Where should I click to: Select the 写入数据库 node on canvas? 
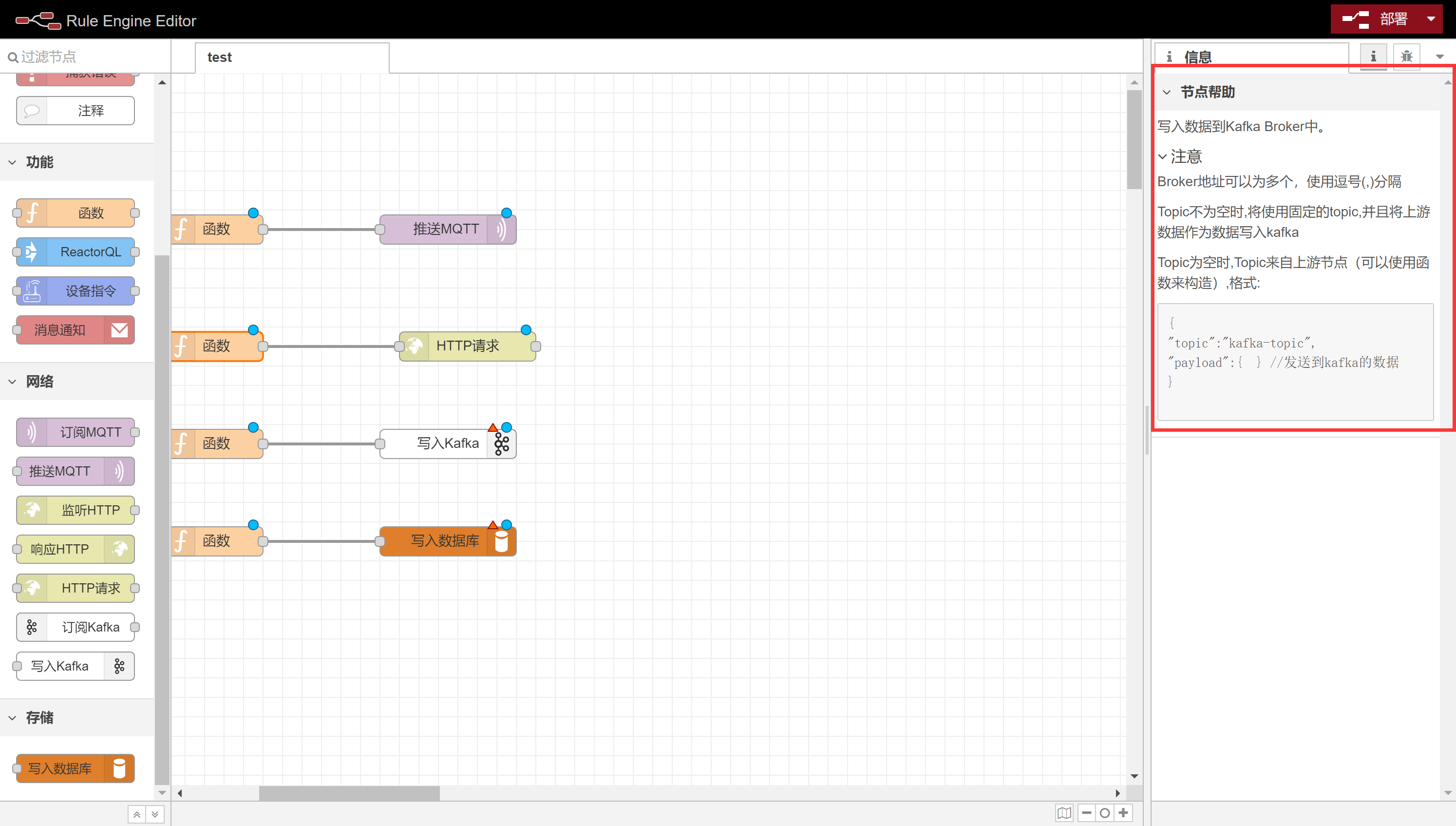[x=448, y=541]
